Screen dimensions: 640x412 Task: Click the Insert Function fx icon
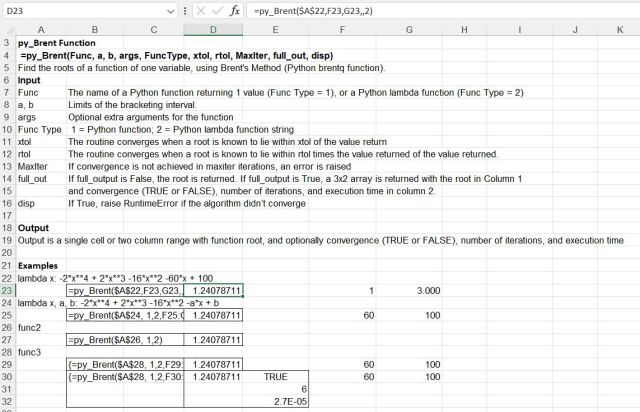coord(235,10)
